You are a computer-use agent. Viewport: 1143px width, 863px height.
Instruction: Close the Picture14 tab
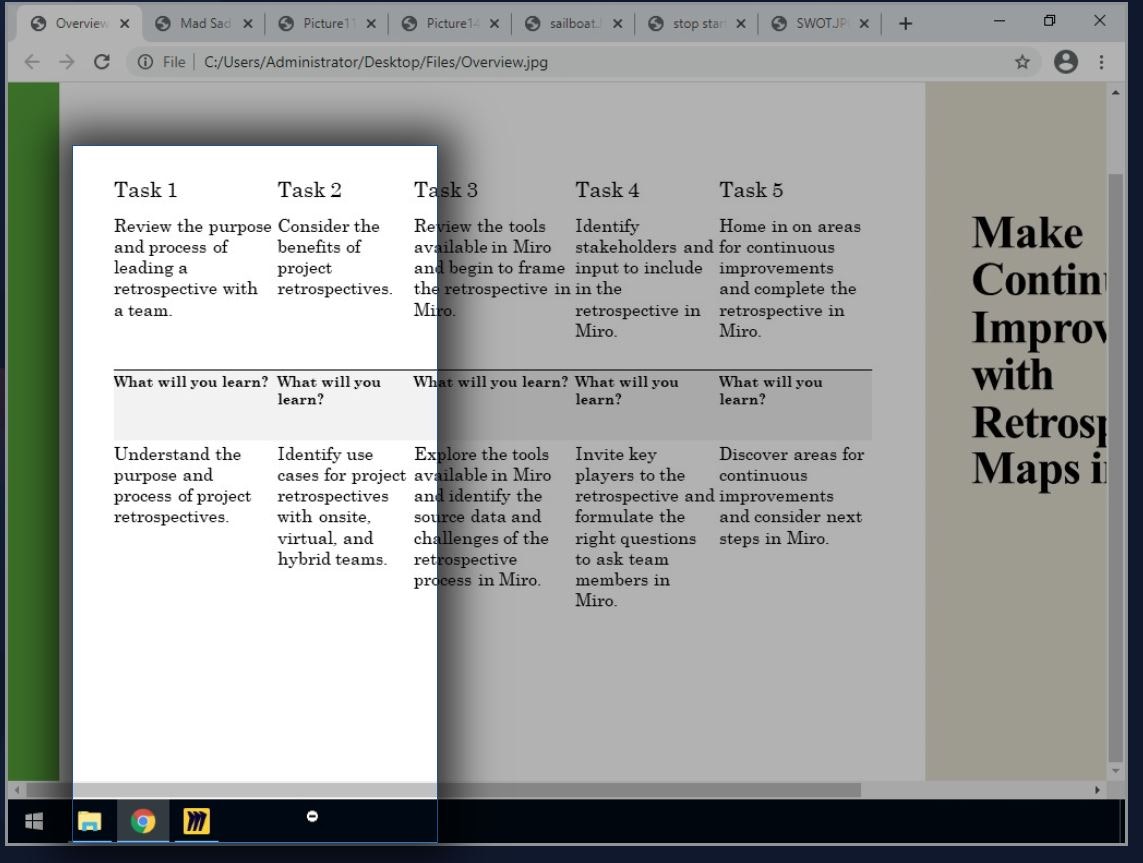click(x=494, y=23)
